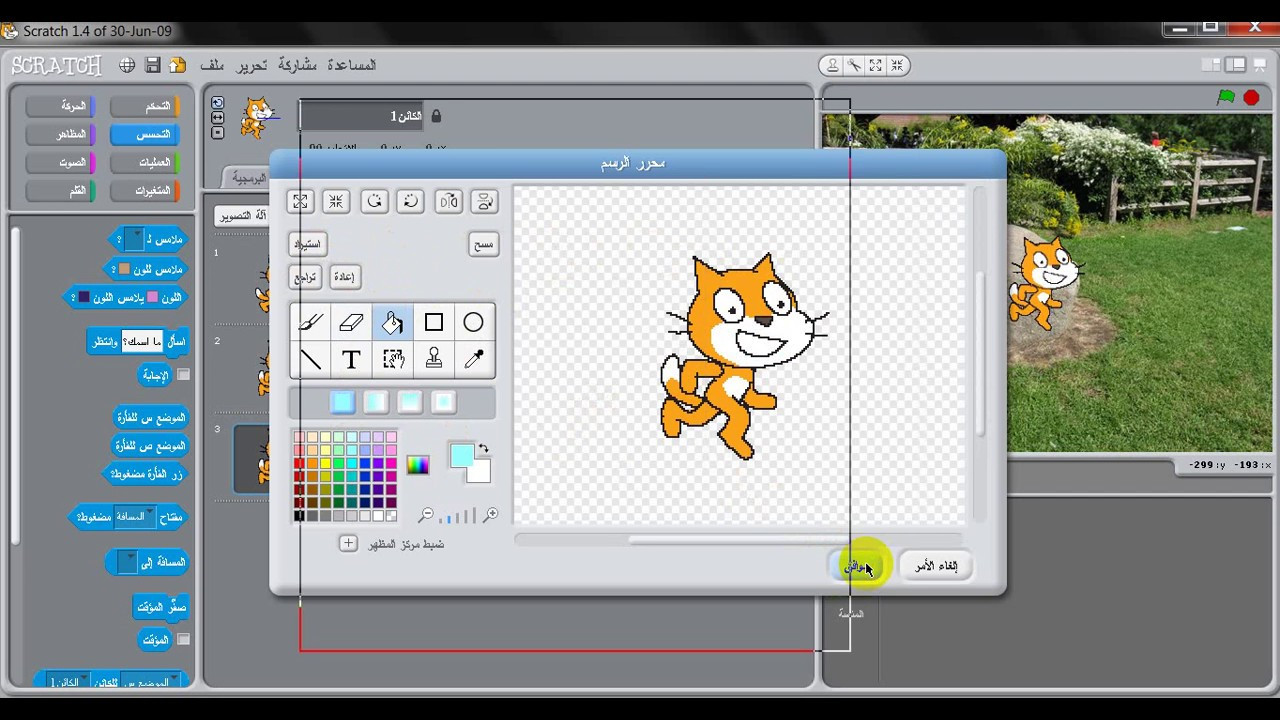
Task: Click the إلغاء الأمر cancel button
Action: [936, 566]
